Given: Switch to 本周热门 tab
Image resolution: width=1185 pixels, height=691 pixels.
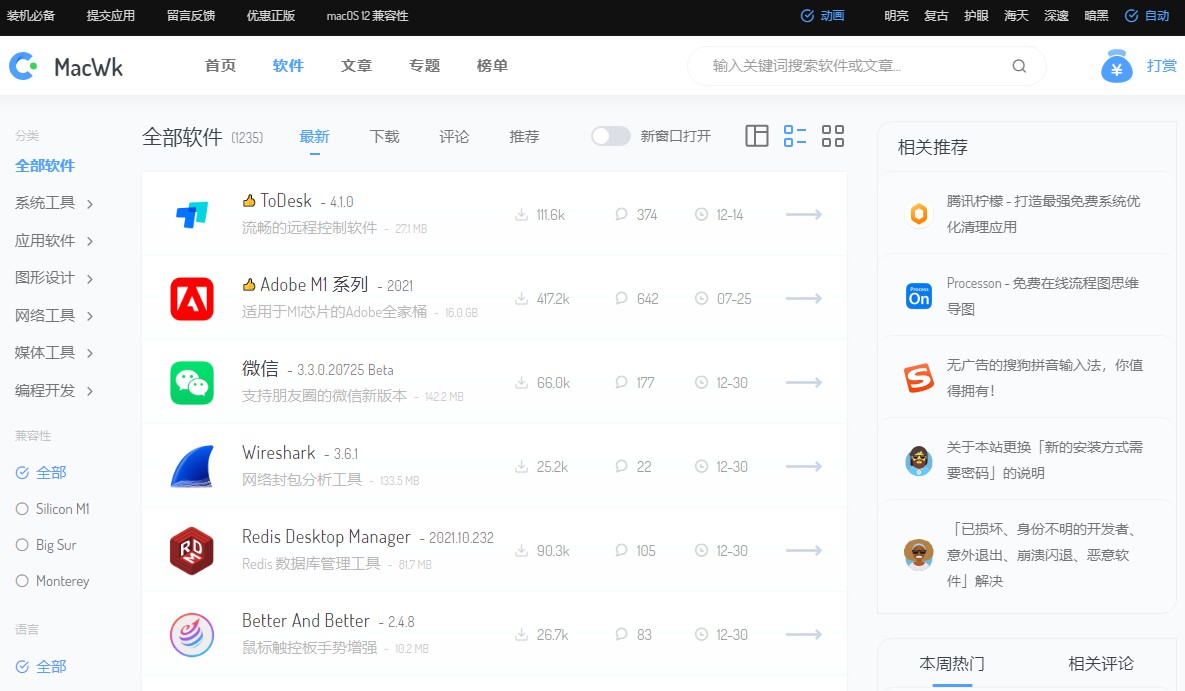Looking at the screenshot, I should (951, 664).
